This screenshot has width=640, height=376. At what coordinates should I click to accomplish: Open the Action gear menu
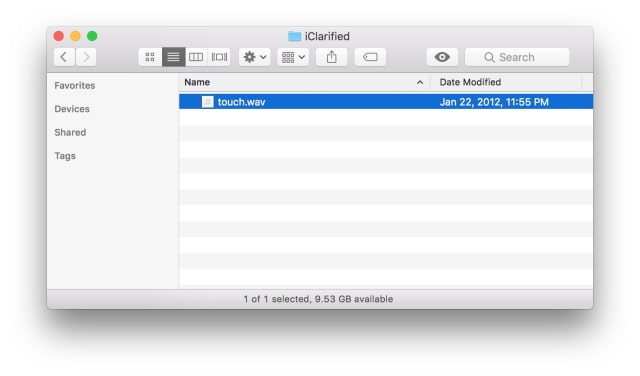[x=255, y=57]
